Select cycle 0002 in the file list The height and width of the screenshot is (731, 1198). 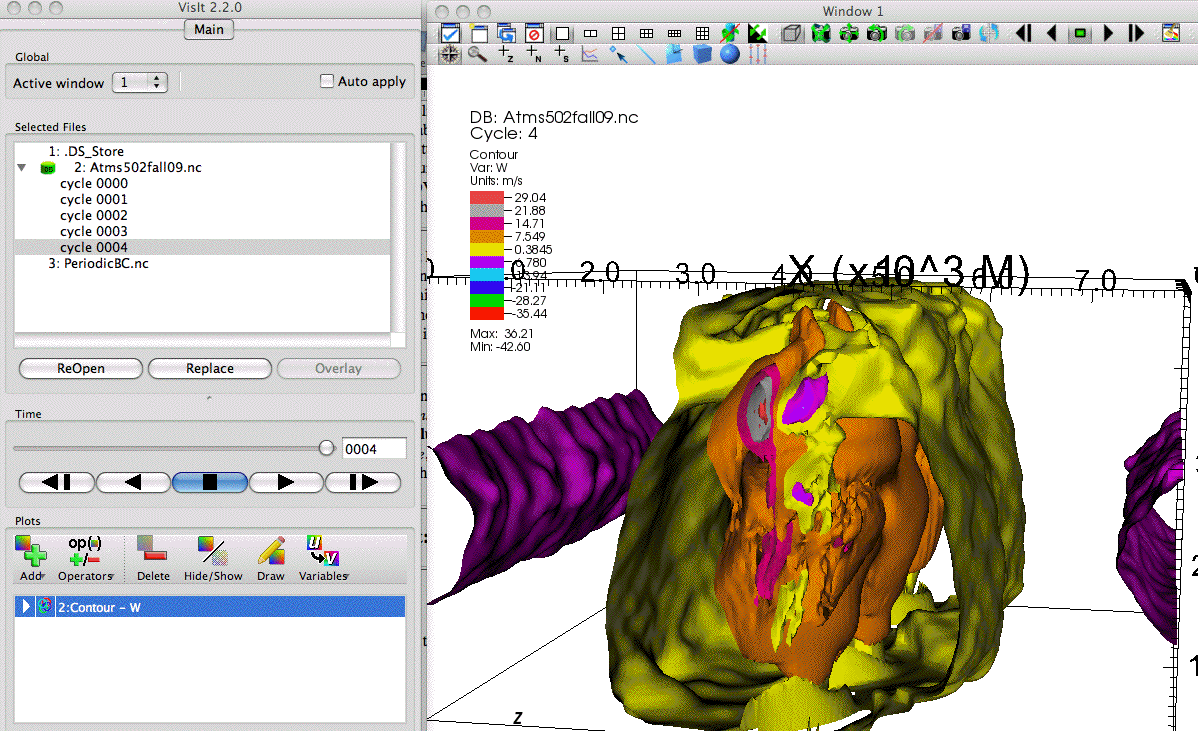(x=94, y=215)
